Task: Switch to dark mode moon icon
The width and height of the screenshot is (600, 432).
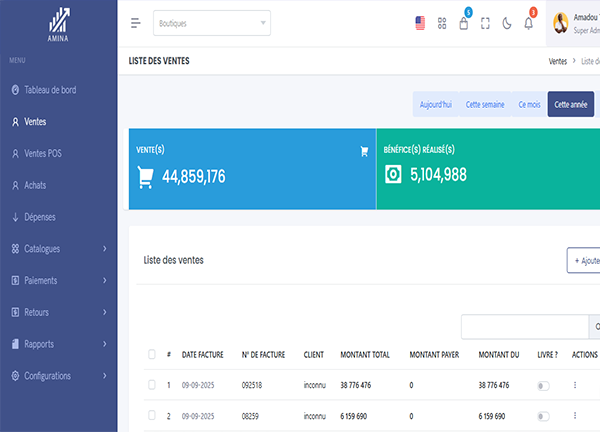Action: coord(507,23)
